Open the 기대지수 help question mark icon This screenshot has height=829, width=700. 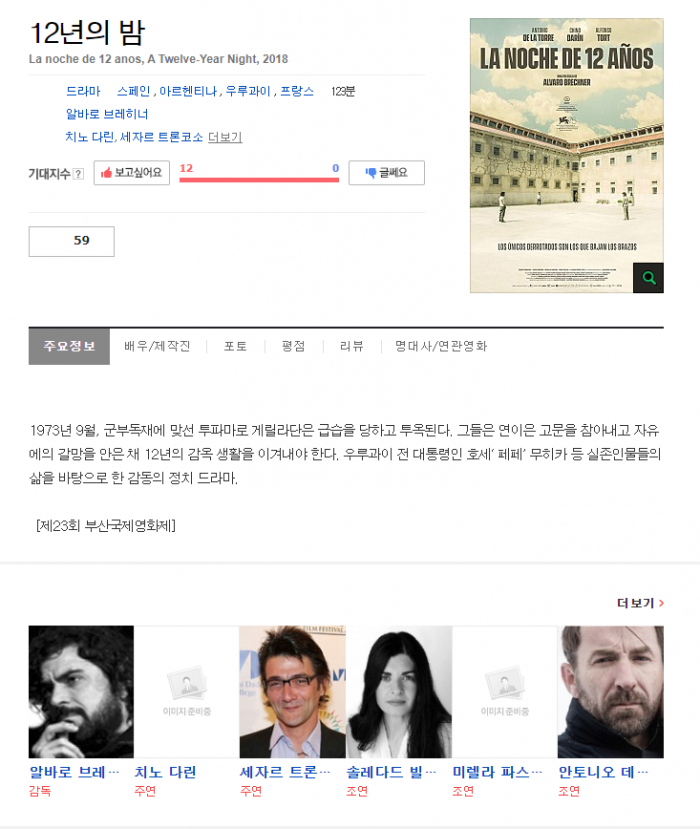pyautogui.click(x=78, y=174)
